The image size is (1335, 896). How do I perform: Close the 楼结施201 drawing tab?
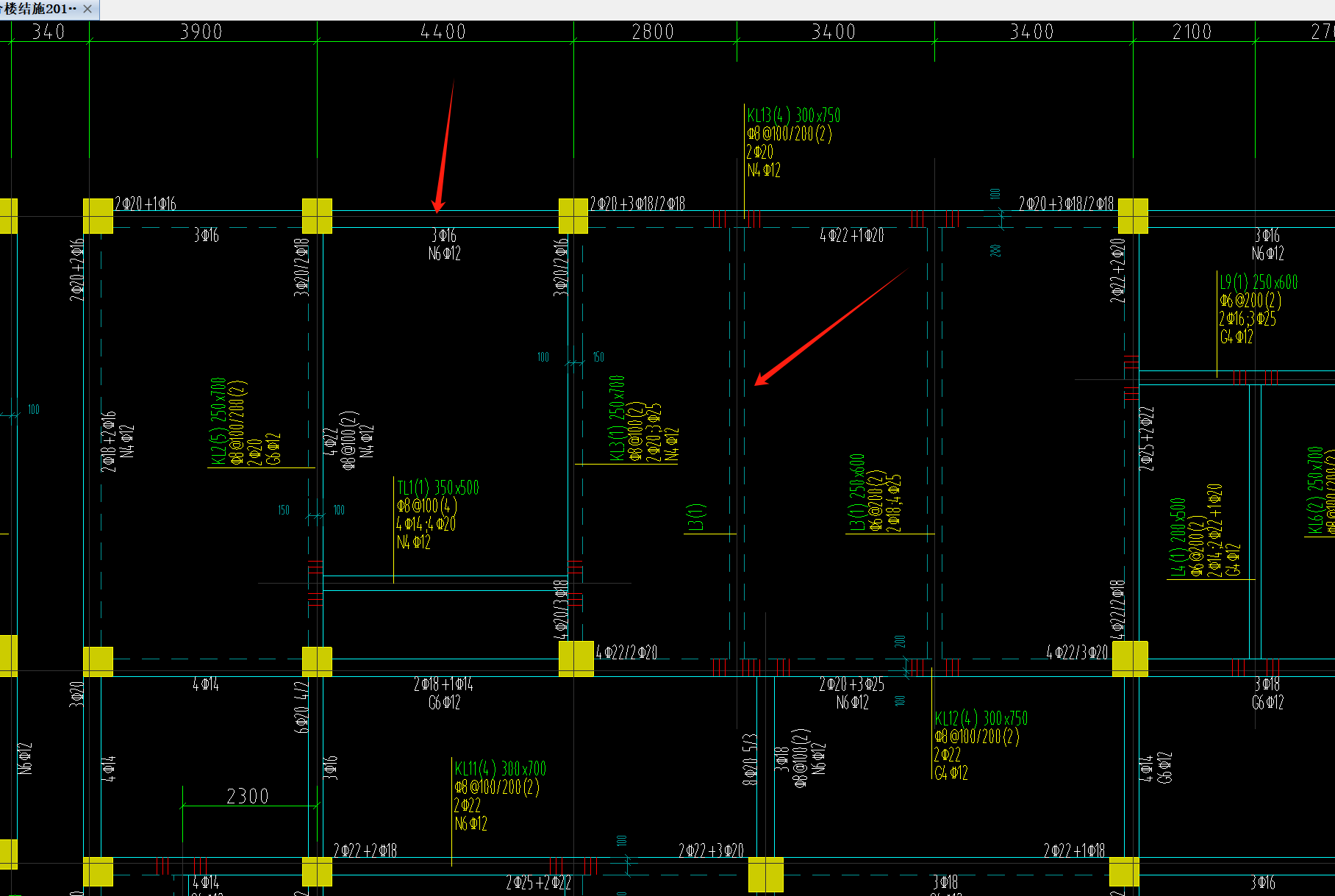(87, 9)
